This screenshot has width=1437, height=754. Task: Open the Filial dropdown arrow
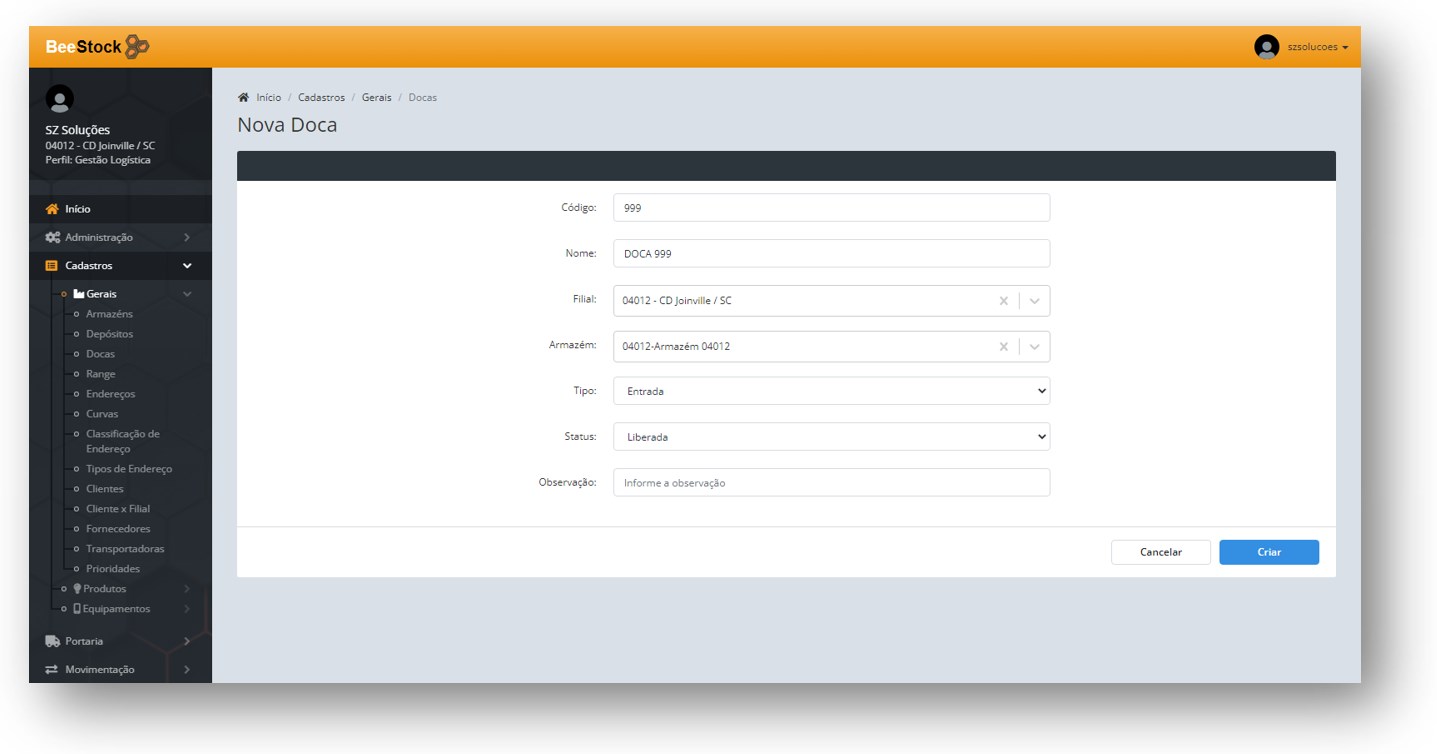[x=1034, y=301]
